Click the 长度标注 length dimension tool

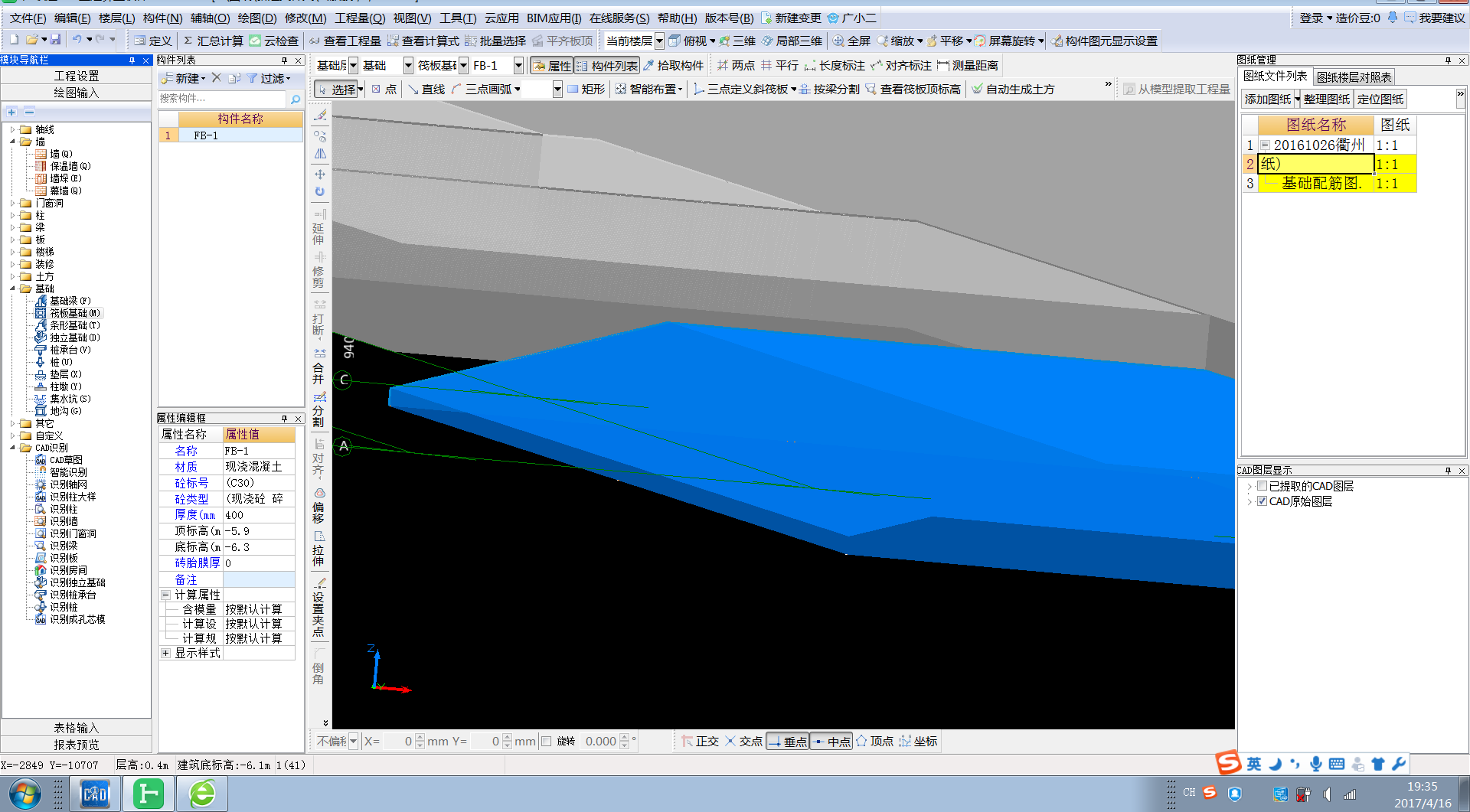pyautogui.click(x=835, y=66)
